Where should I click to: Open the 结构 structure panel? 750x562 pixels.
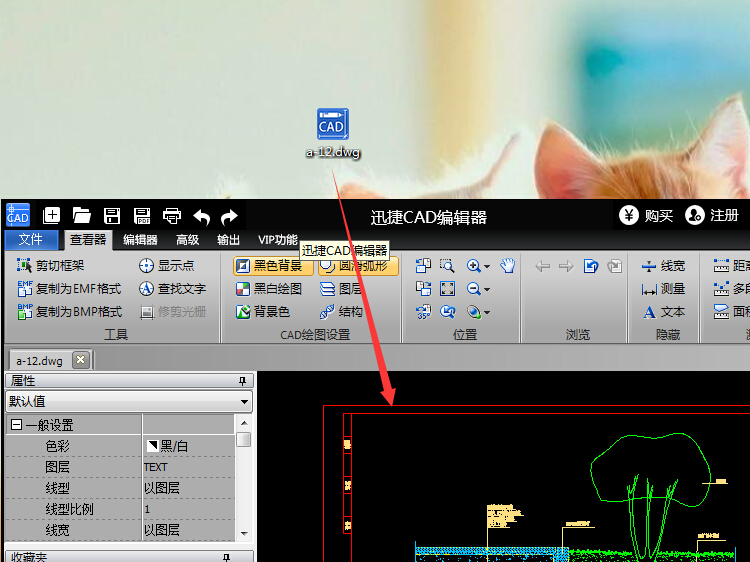click(341, 312)
